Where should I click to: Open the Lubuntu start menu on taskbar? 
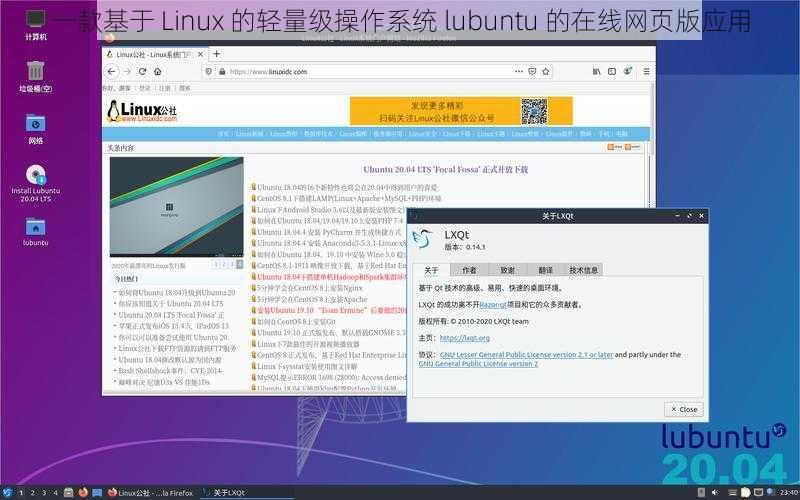tap(7, 493)
